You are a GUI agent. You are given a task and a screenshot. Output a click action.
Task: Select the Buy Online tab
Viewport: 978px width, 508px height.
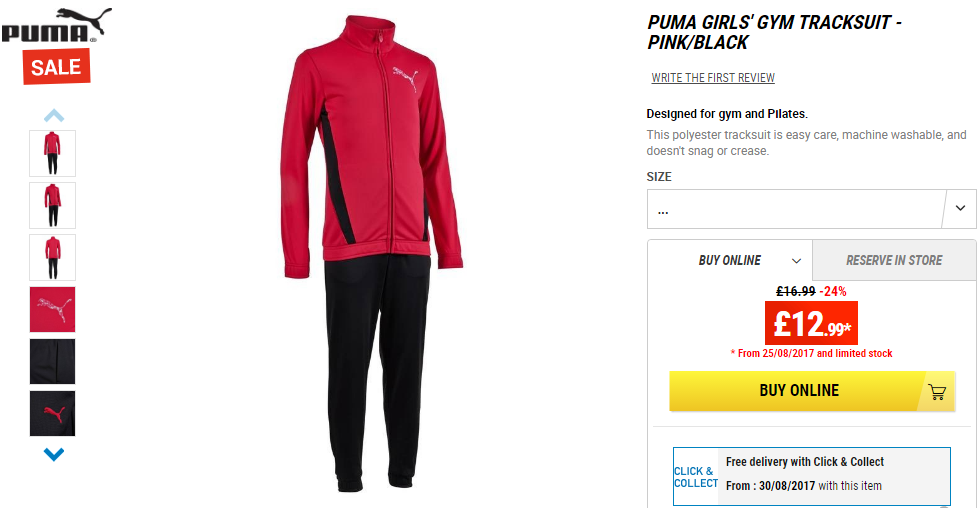click(730, 260)
